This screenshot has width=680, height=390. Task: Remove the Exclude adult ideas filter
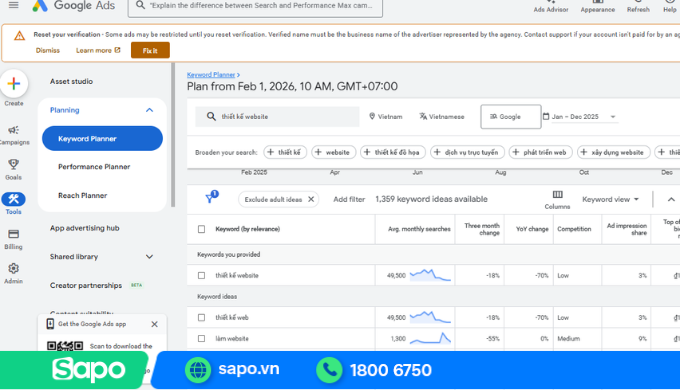[311, 199]
